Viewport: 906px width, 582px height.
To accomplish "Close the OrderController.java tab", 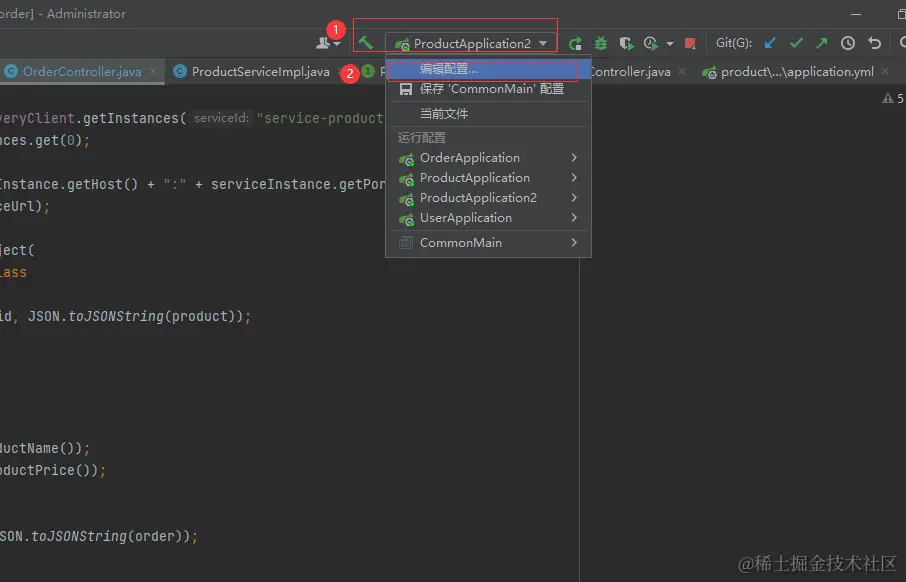I will [x=153, y=72].
